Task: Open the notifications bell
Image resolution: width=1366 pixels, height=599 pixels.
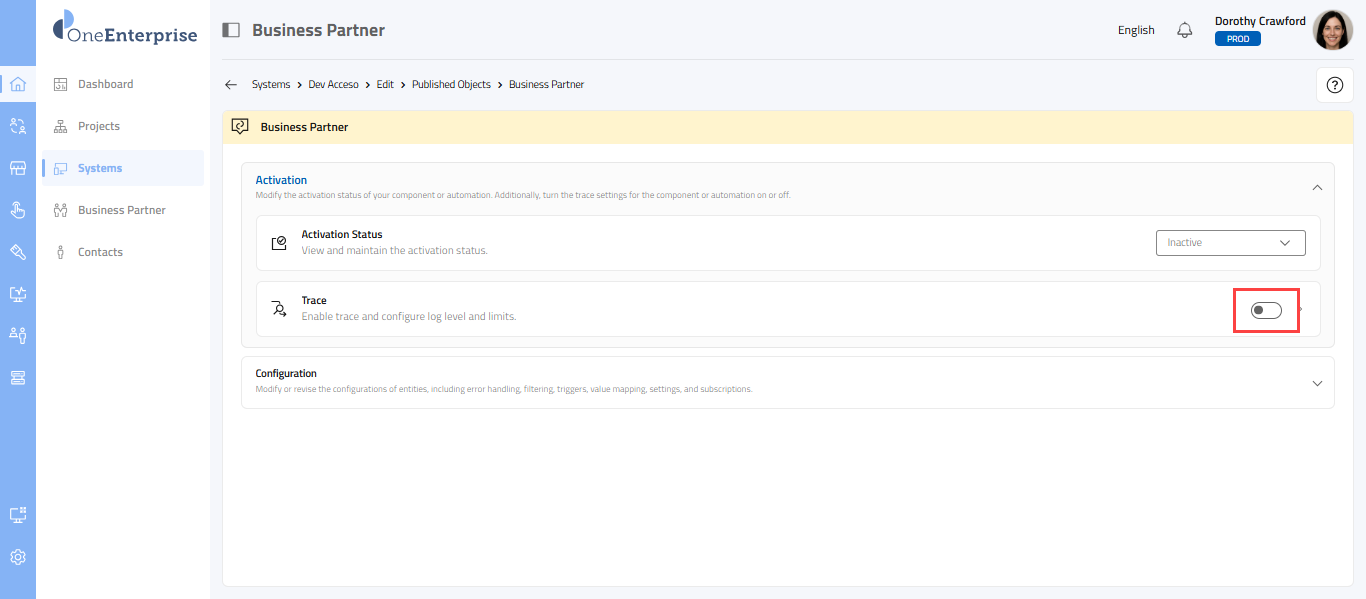Action: 1185,30
